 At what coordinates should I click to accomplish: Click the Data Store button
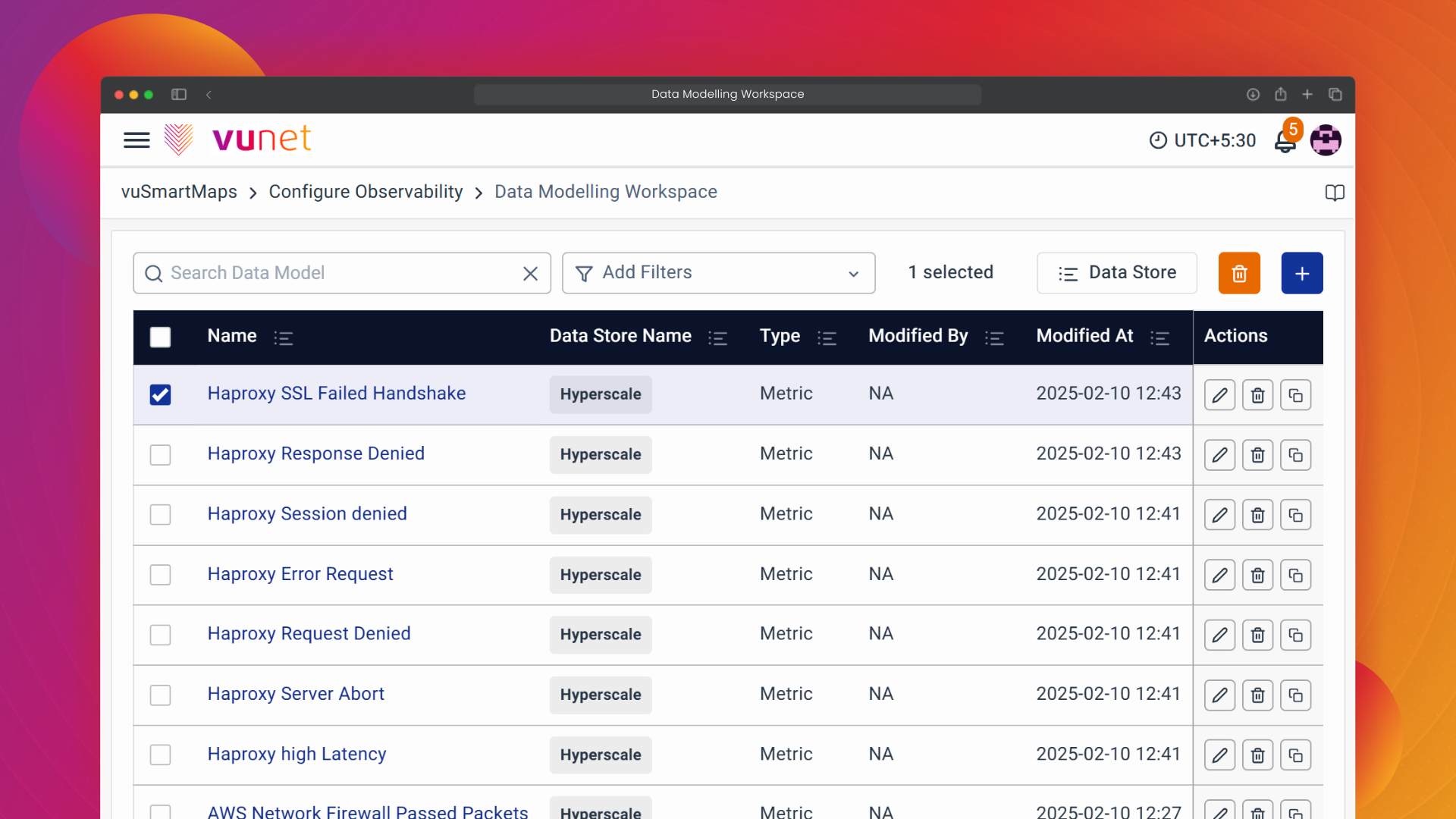(x=1116, y=273)
